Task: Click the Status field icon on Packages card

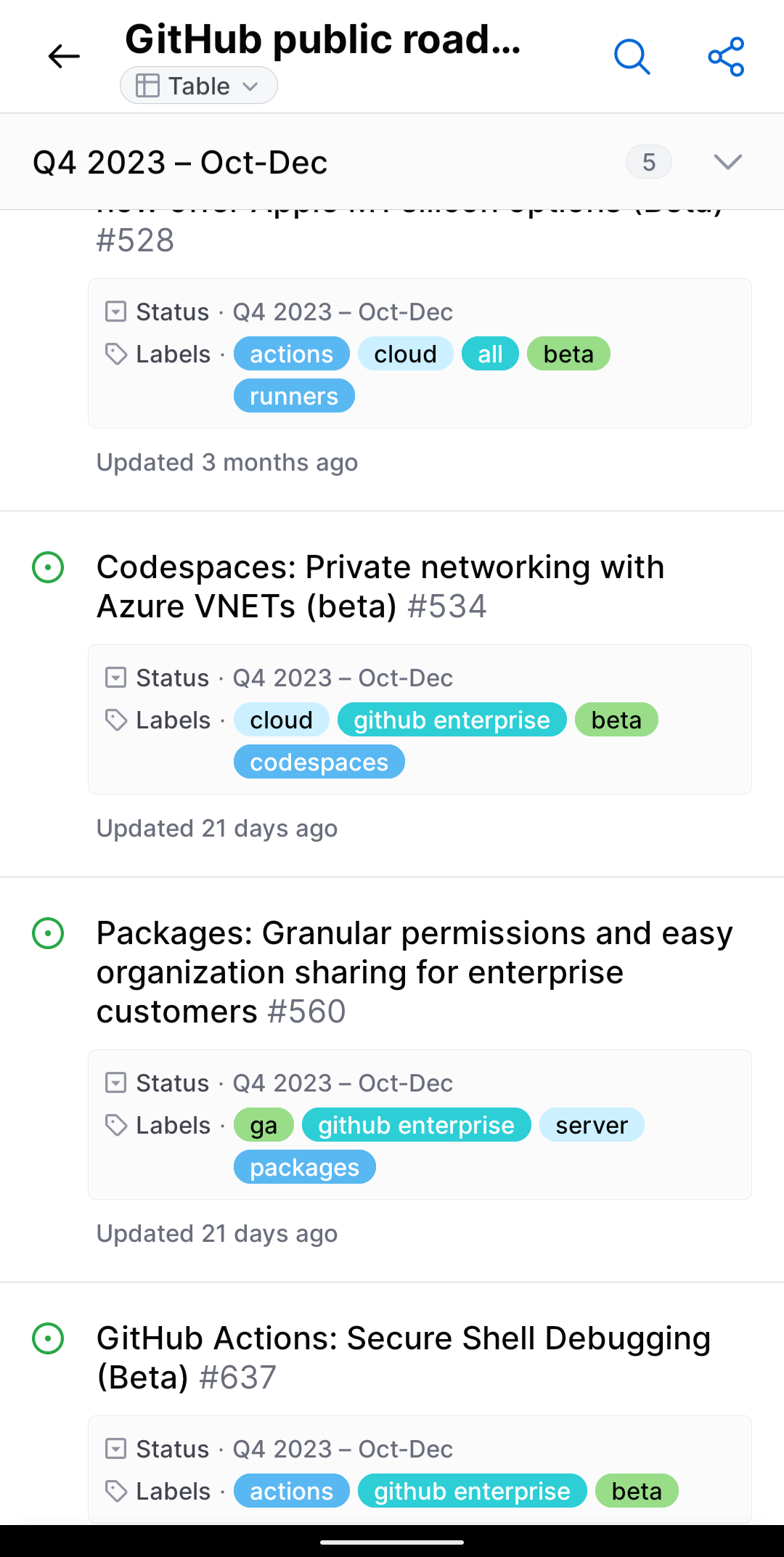Action: [115, 1082]
